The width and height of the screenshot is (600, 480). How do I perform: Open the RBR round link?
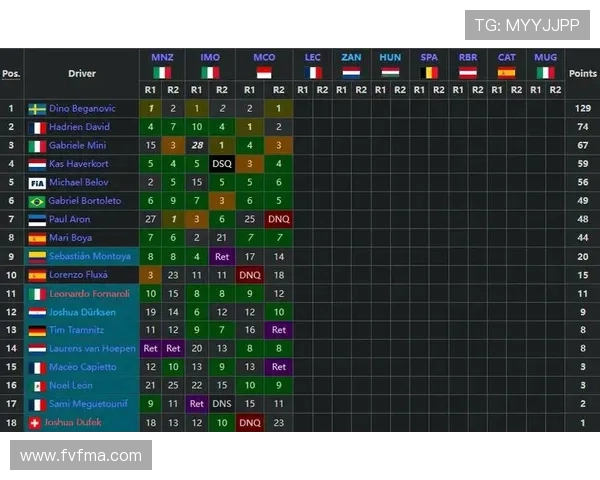click(468, 57)
